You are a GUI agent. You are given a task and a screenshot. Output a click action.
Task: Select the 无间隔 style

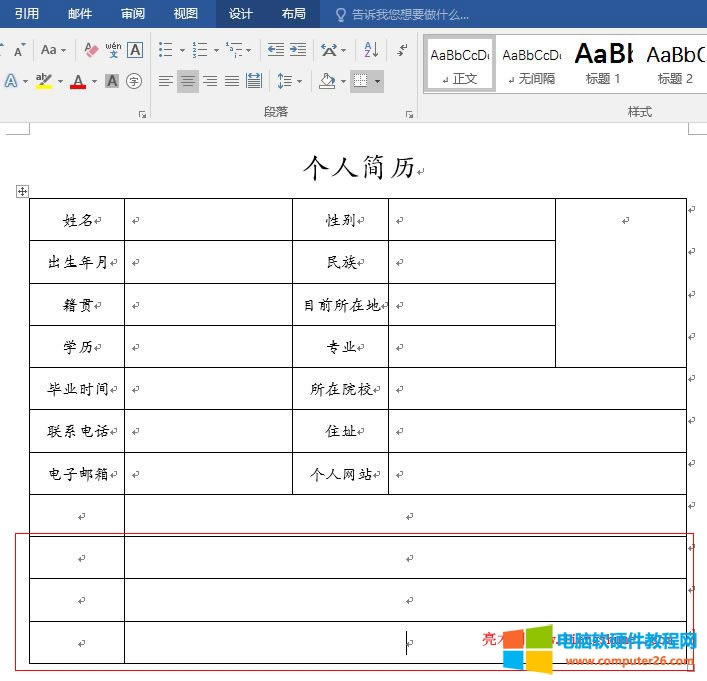(x=530, y=64)
